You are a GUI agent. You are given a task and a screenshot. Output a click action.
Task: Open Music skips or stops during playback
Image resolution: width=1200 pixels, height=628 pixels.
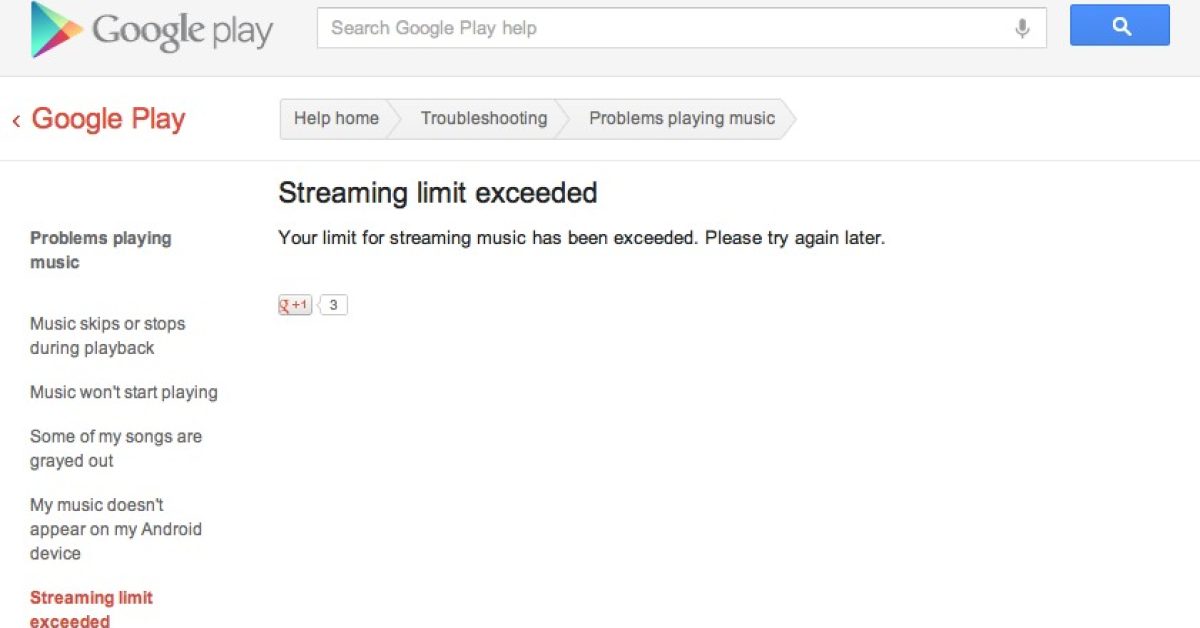pyautogui.click(x=107, y=336)
